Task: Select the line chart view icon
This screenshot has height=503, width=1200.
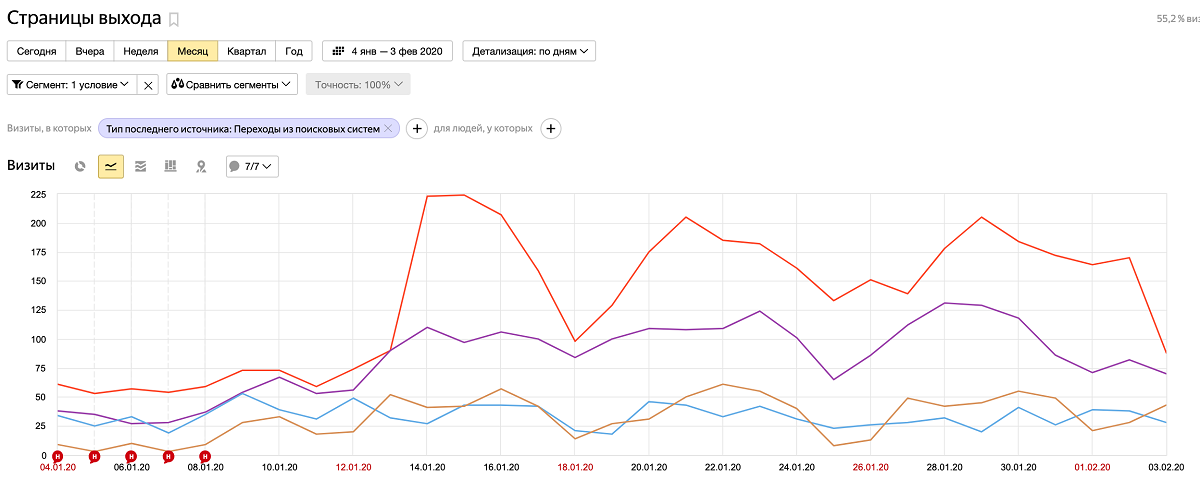Action: click(110, 166)
